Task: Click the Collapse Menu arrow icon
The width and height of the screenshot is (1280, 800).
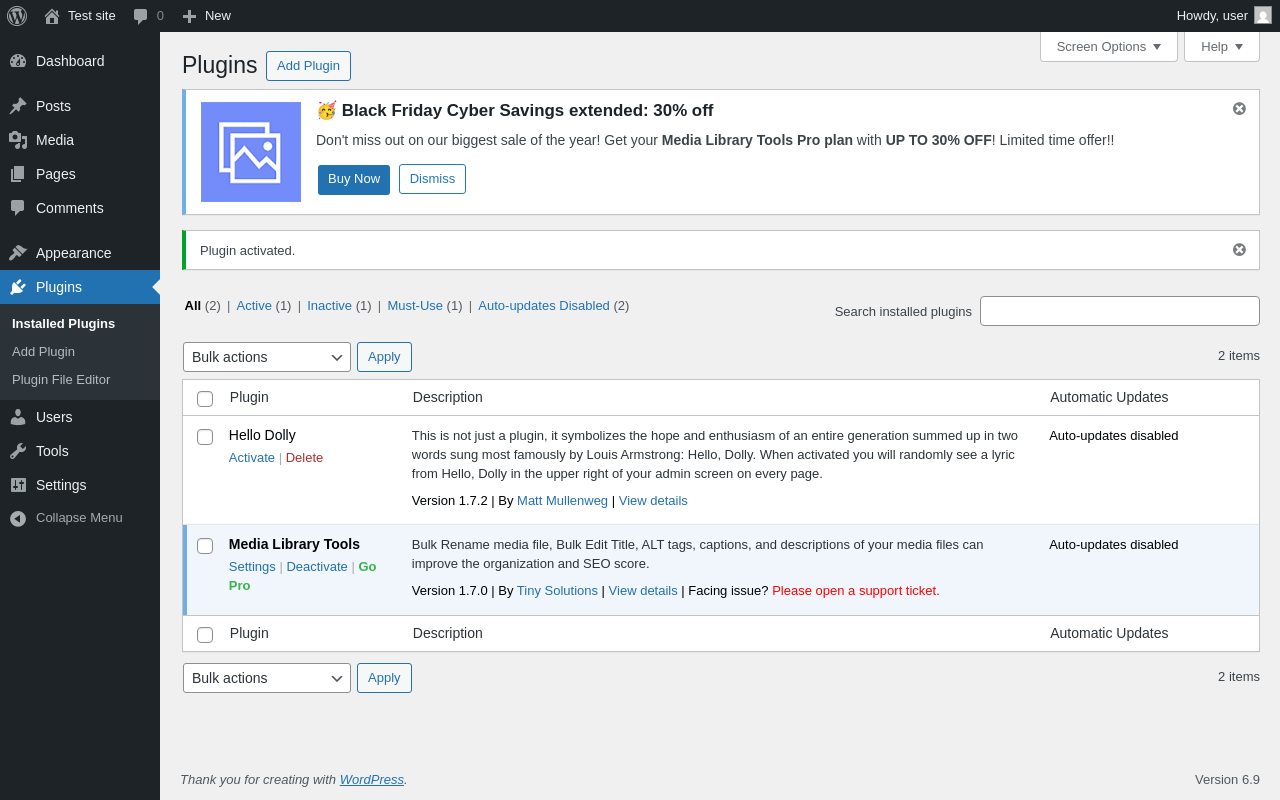Action: click(18, 518)
